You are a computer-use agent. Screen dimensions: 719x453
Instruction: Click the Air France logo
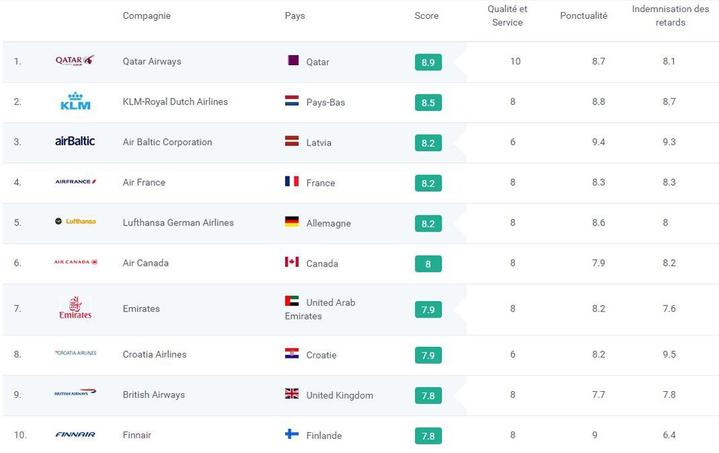point(75,182)
